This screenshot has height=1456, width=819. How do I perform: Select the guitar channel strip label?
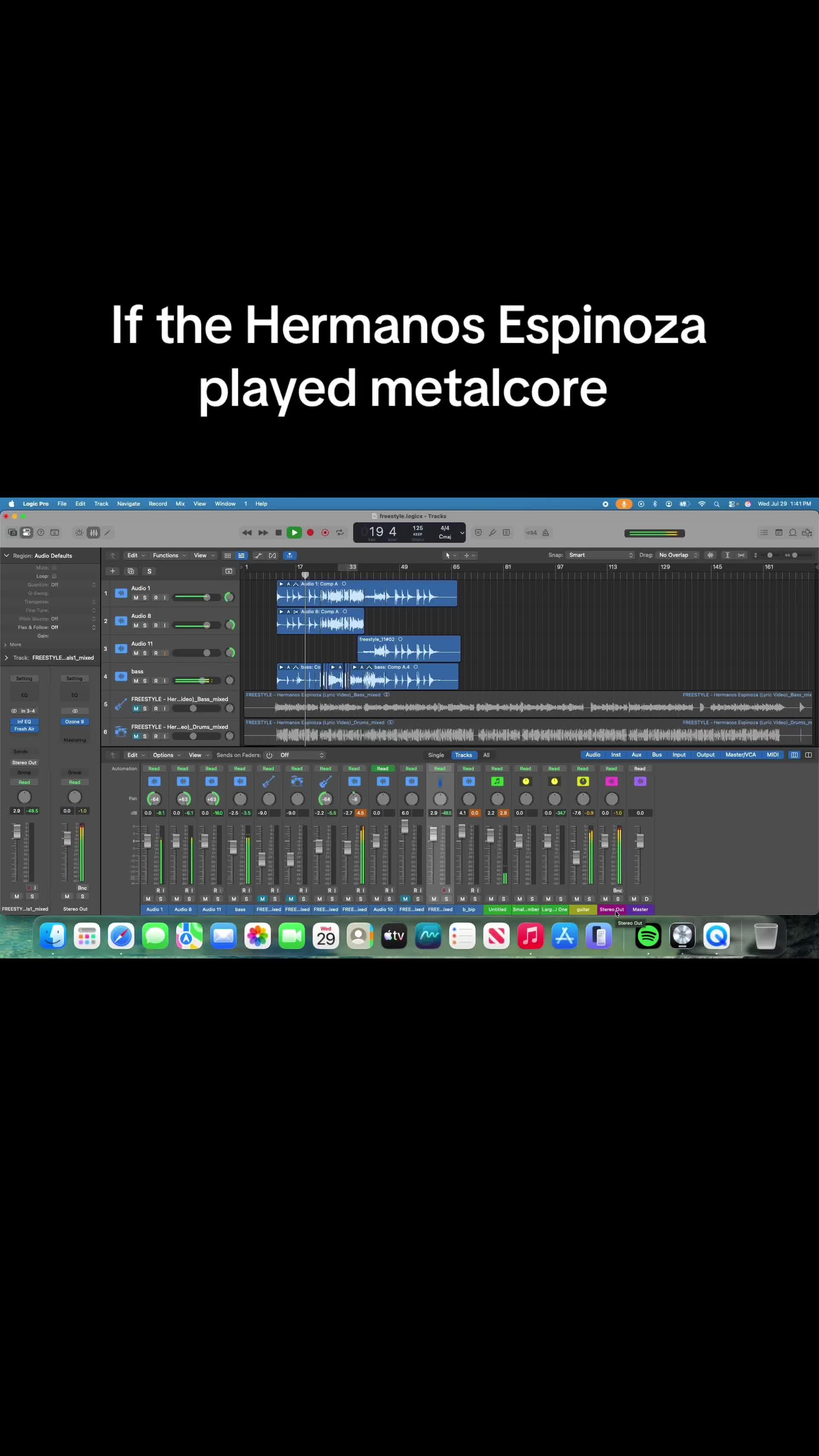click(x=583, y=909)
